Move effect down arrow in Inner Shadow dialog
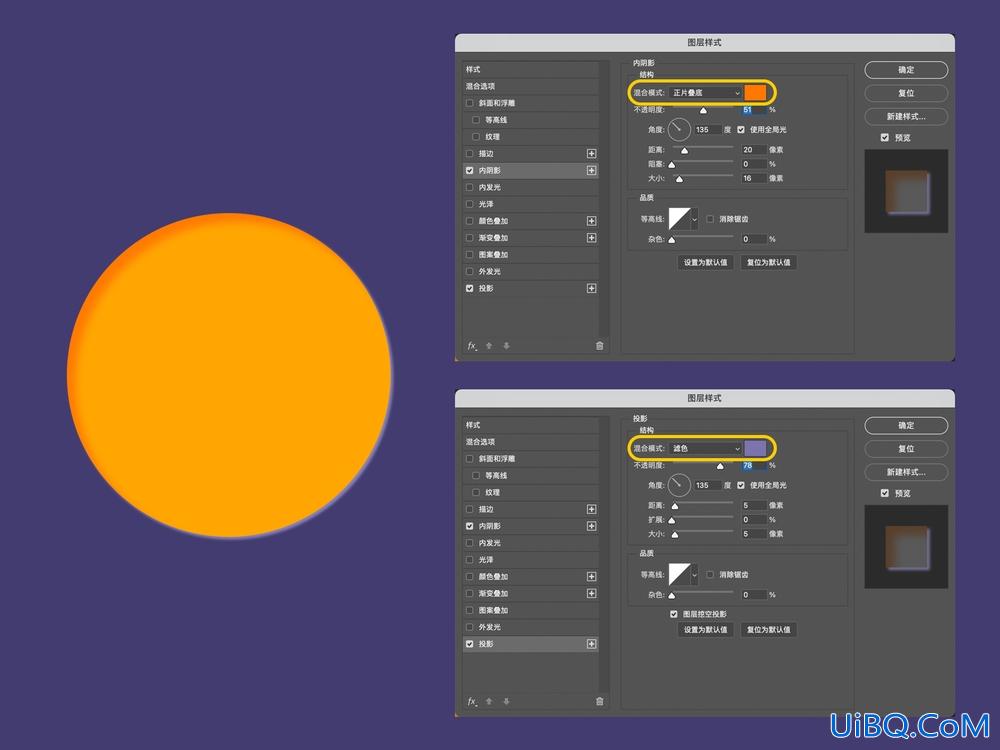1000x750 pixels. point(506,346)
